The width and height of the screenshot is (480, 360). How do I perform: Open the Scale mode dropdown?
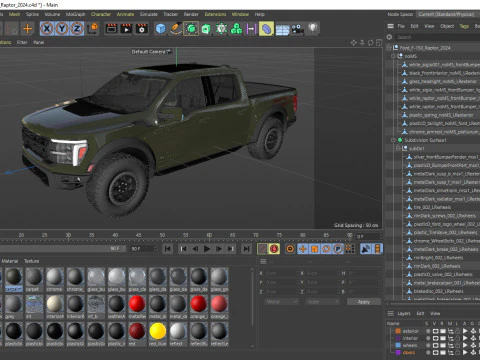(322, 302)
